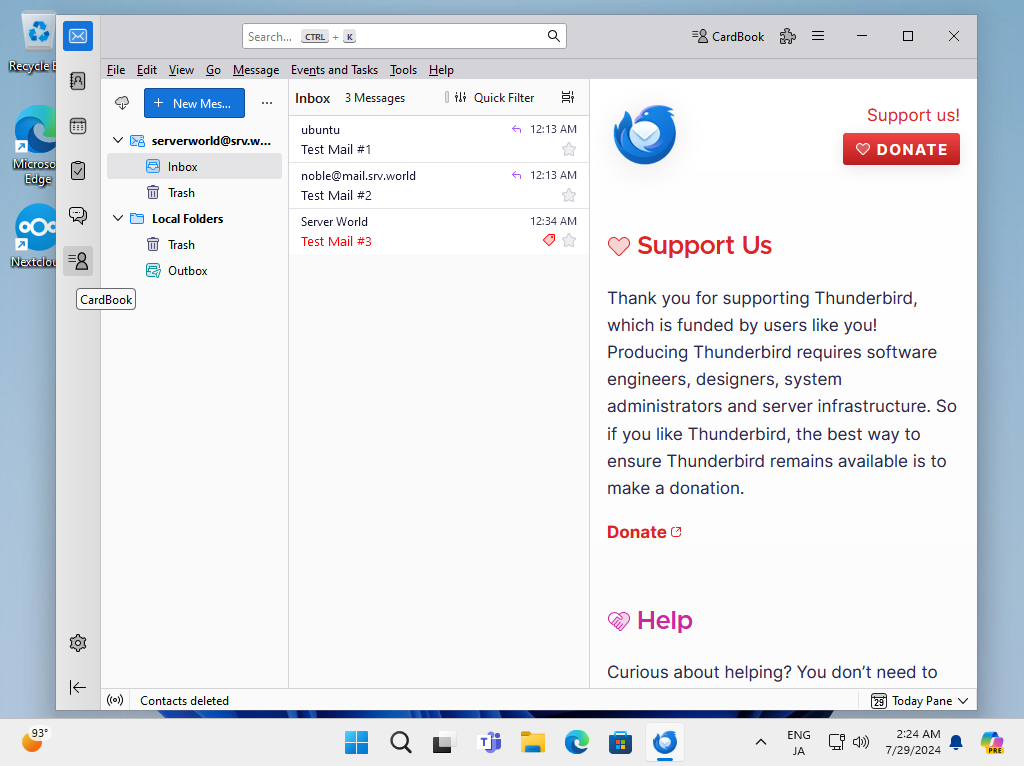Open Test Mail #3 from Server World

click(438, 231)
